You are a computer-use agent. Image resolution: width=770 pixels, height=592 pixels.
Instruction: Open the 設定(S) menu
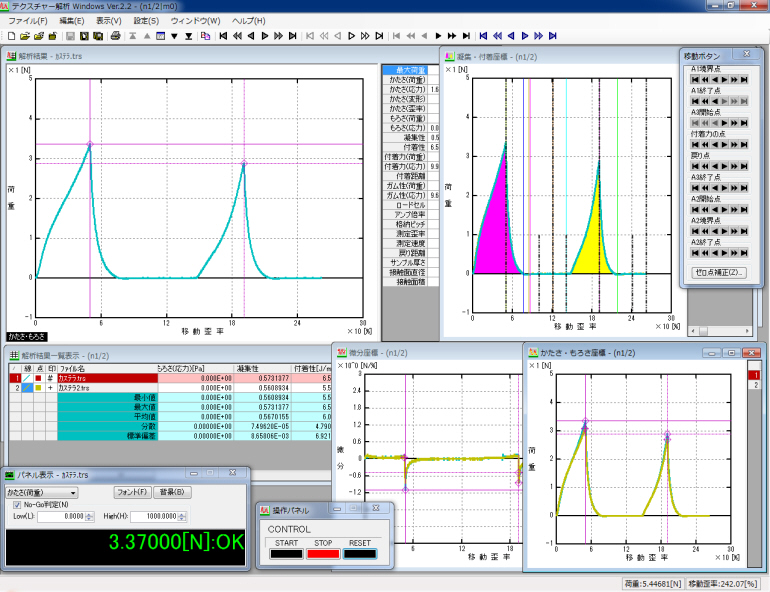(x=146, y=20)
